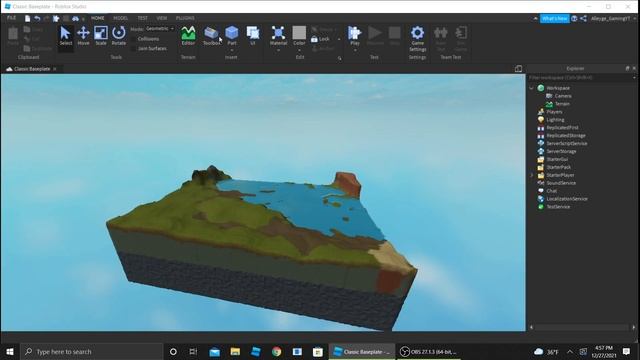Screen dimensions: 640x360
Task: Switch to the PLUGINS tab
Action: 185,18
